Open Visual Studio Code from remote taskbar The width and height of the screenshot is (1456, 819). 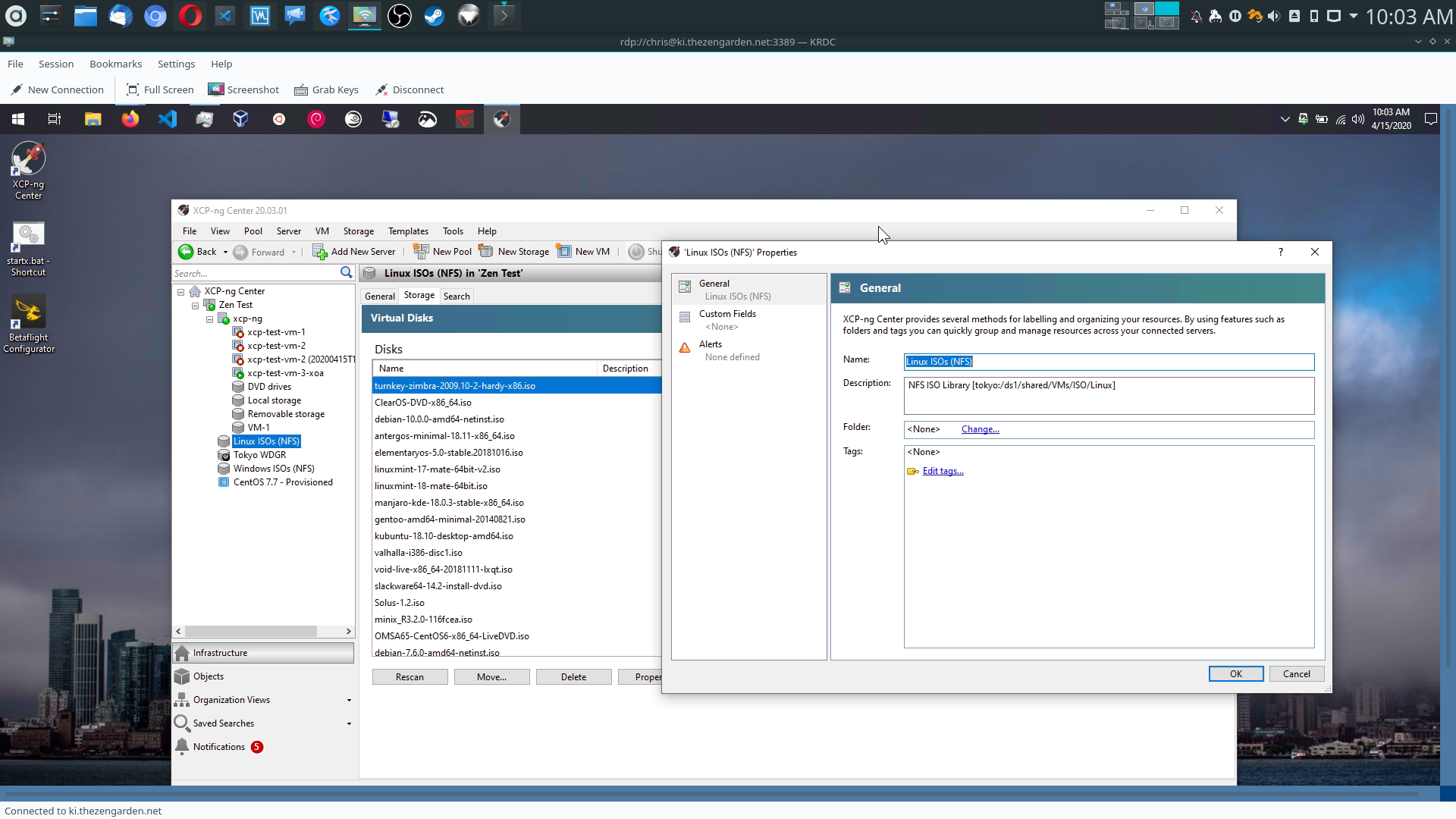[168, 119]
